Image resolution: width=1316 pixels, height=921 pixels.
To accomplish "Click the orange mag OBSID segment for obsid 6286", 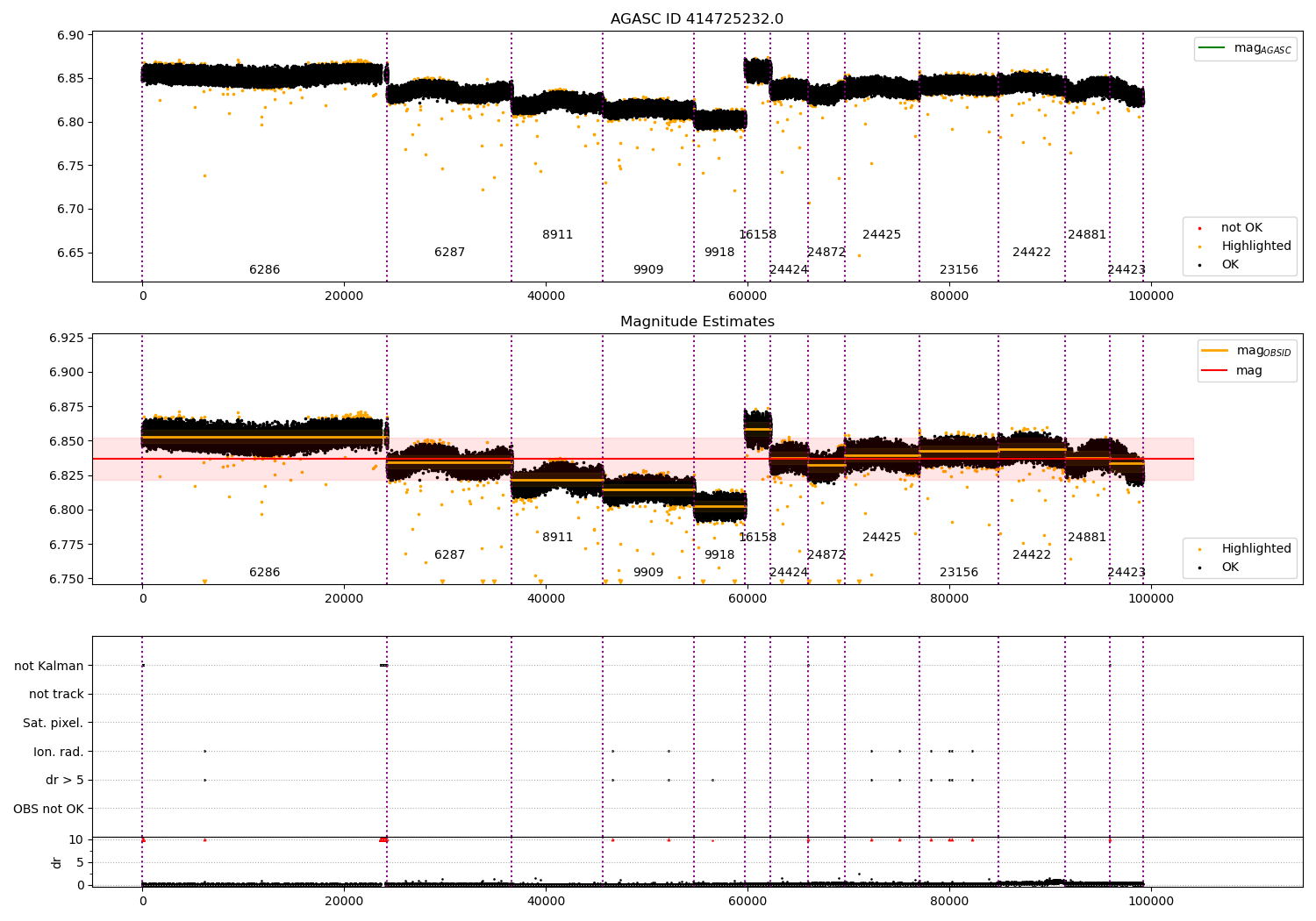I will click(x=264, y=437).
